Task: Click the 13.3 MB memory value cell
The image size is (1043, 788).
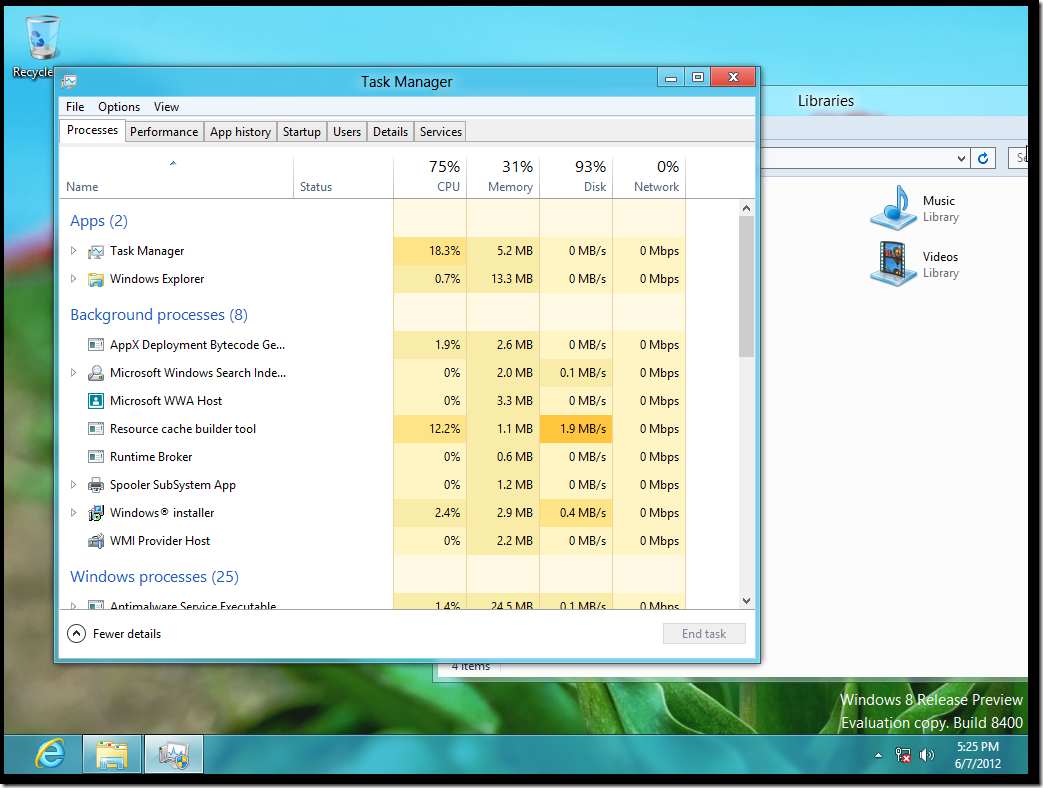Action: 504,279
